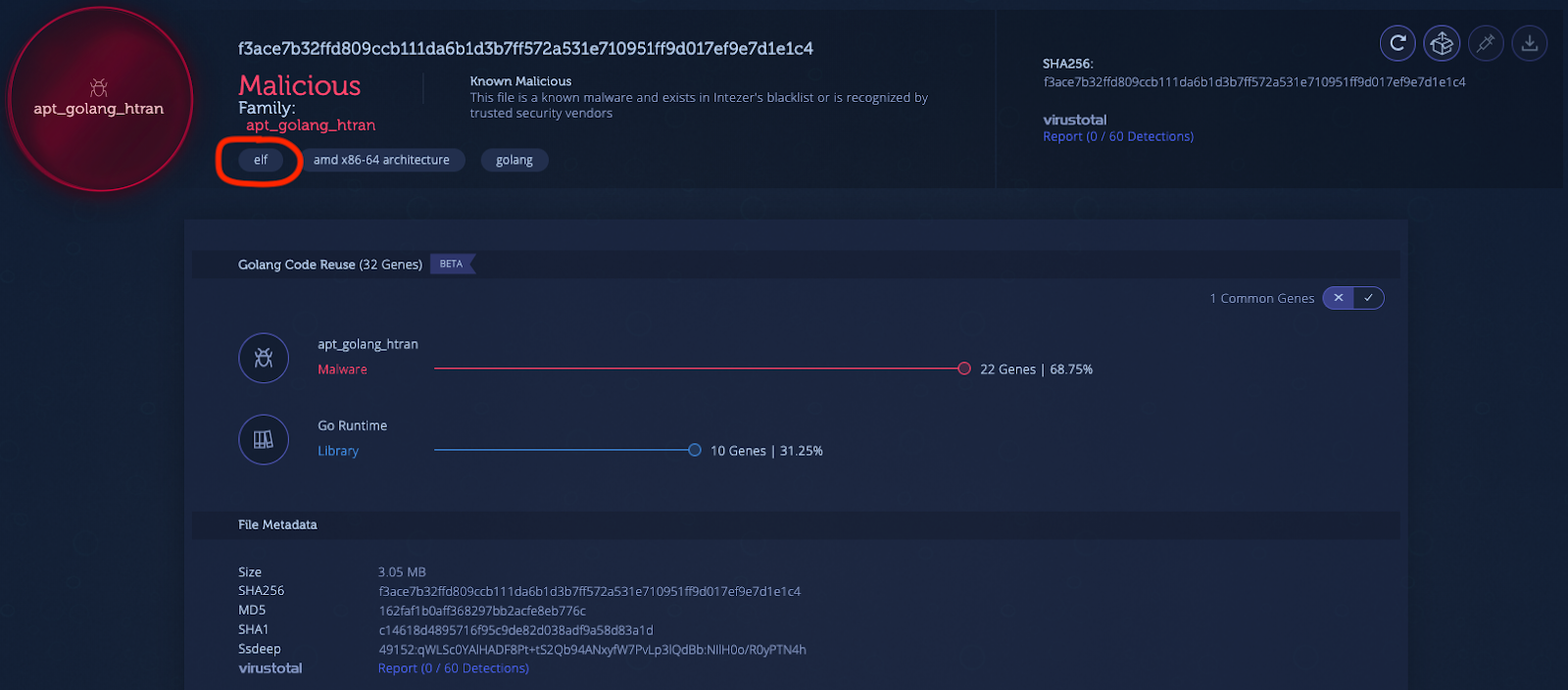Image resolution: width=1568 pixels, height=690 pixels.
Task: Click the Go Runtime library icon
Action: [264, 439]
